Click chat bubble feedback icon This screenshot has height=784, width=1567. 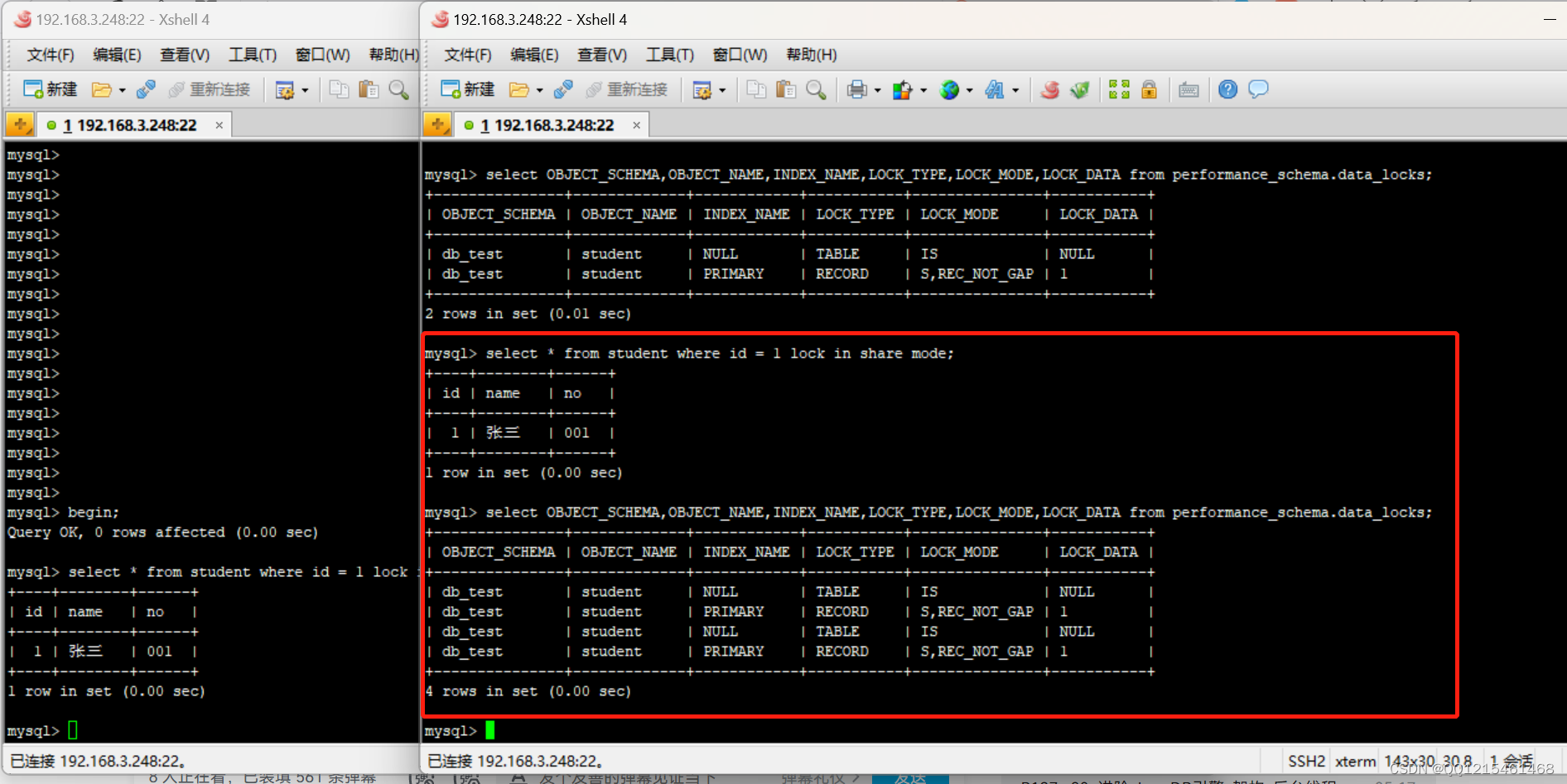click(x=1258, y=89)
